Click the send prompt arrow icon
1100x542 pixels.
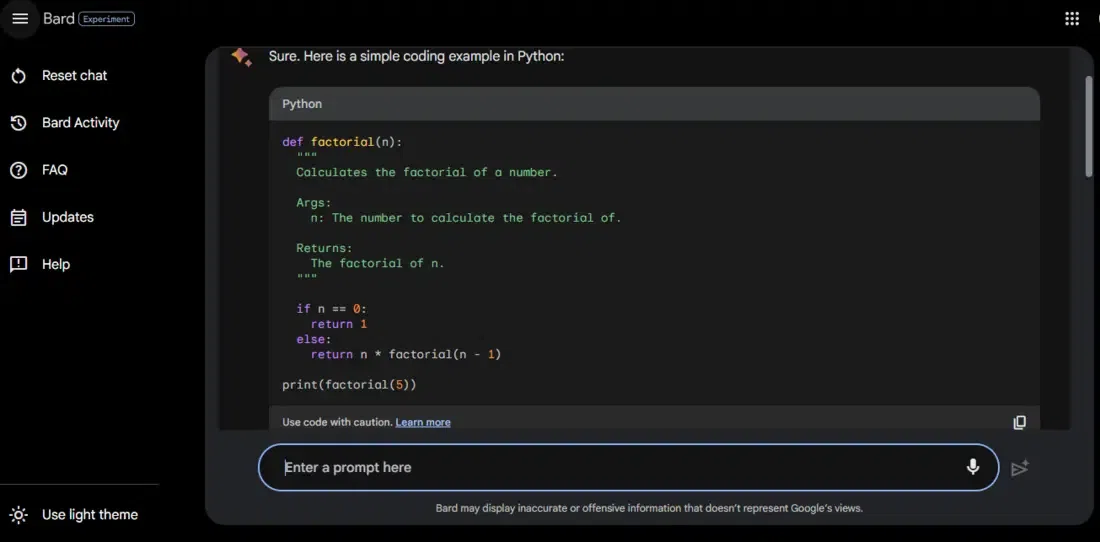[1020, 468]
